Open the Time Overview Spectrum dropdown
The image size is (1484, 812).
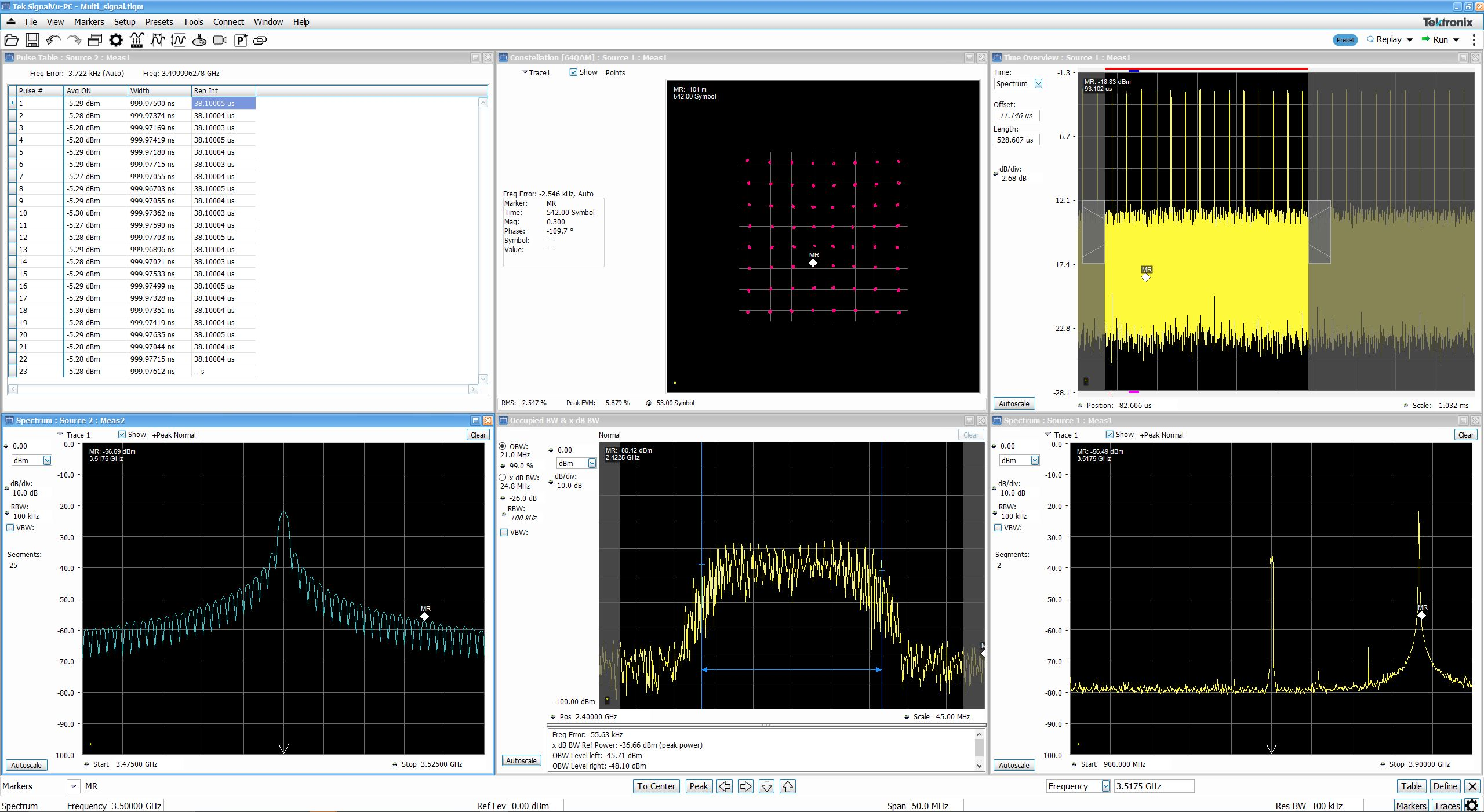coord(1038,84)
